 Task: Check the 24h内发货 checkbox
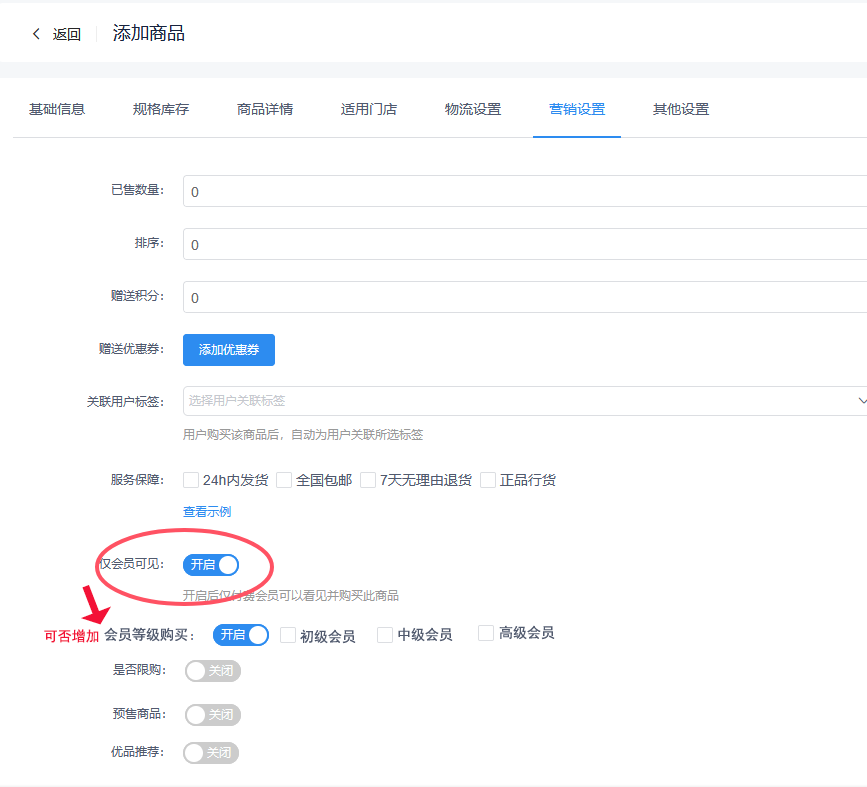pyautogui.click(x=192, y=480)
